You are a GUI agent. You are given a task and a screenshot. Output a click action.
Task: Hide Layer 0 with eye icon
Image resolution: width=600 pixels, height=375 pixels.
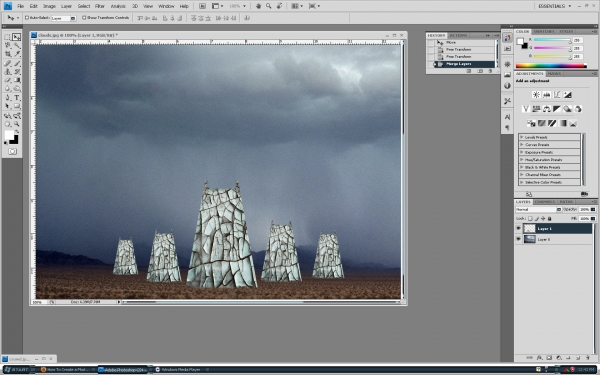point(518,239)
